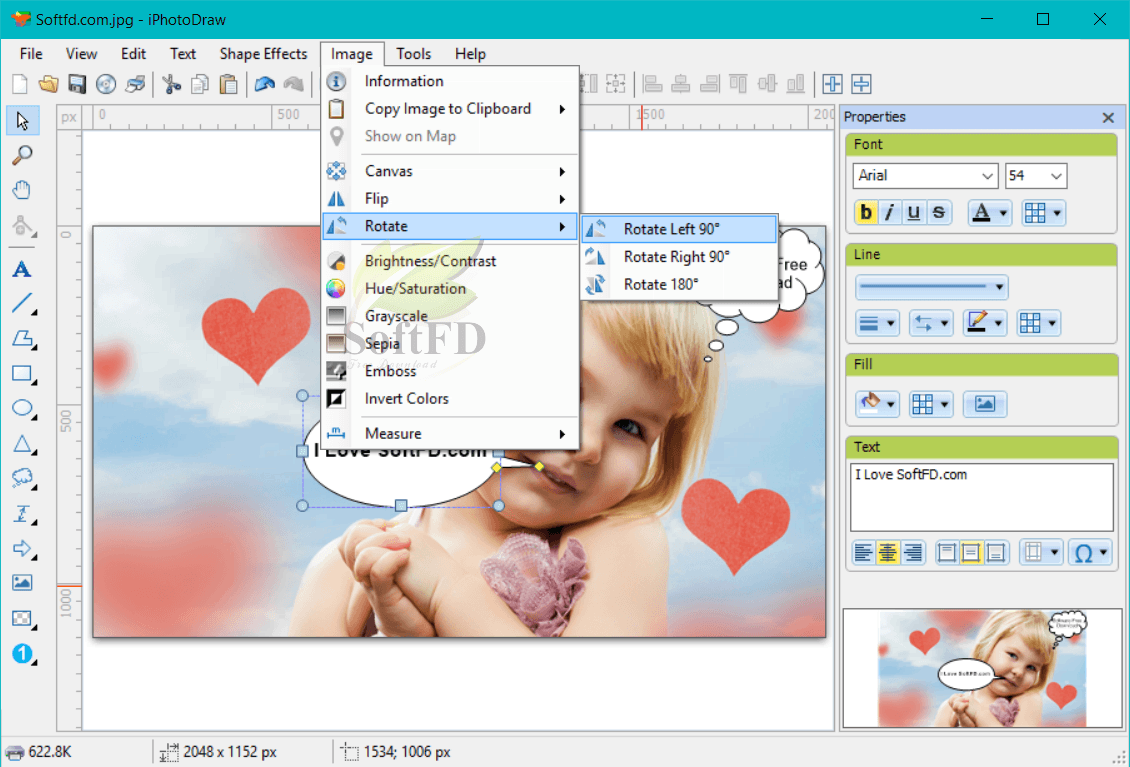1130x767 pixels.
Task: Select the polygon shape tool
Action: 22,339
